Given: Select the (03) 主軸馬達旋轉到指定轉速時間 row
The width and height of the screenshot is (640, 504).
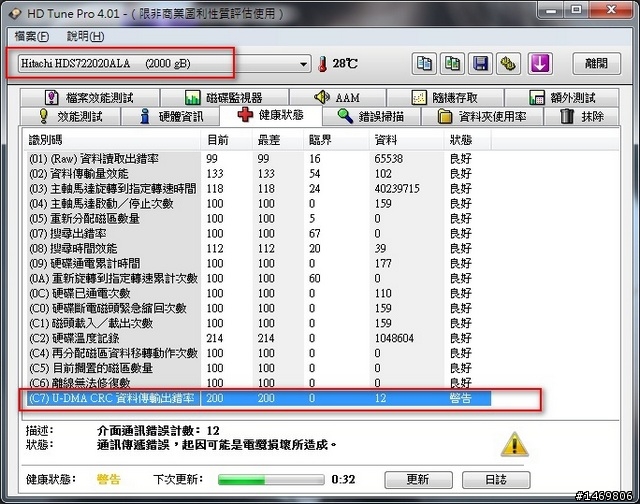Looking at the screenshot, I should (x=259, y=189).
